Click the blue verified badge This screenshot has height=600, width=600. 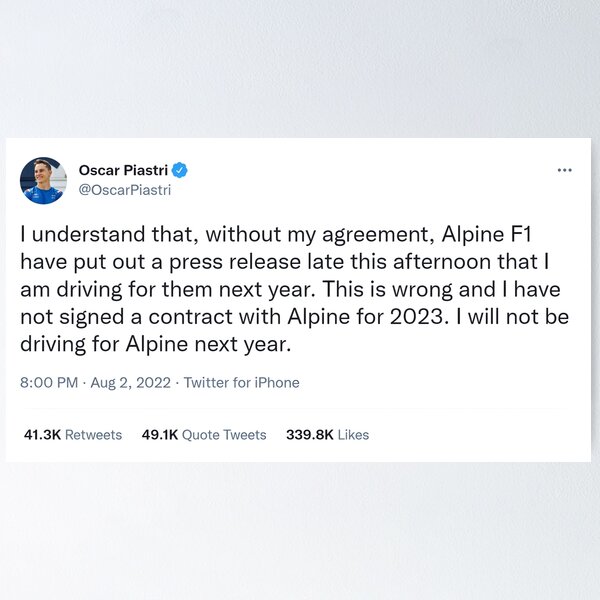(x=179, y=169)
